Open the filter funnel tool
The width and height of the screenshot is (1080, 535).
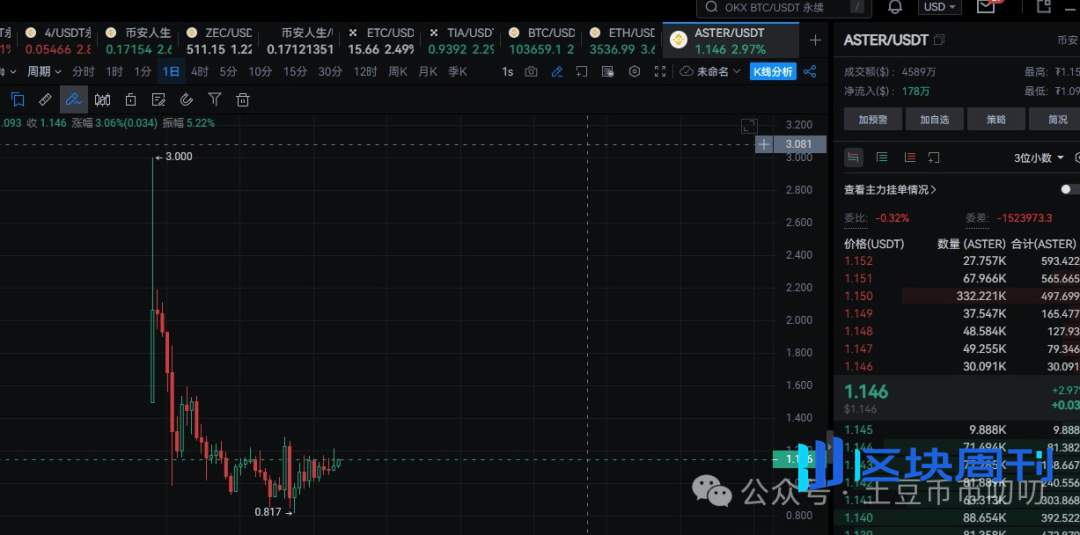[x=214, y=99]
